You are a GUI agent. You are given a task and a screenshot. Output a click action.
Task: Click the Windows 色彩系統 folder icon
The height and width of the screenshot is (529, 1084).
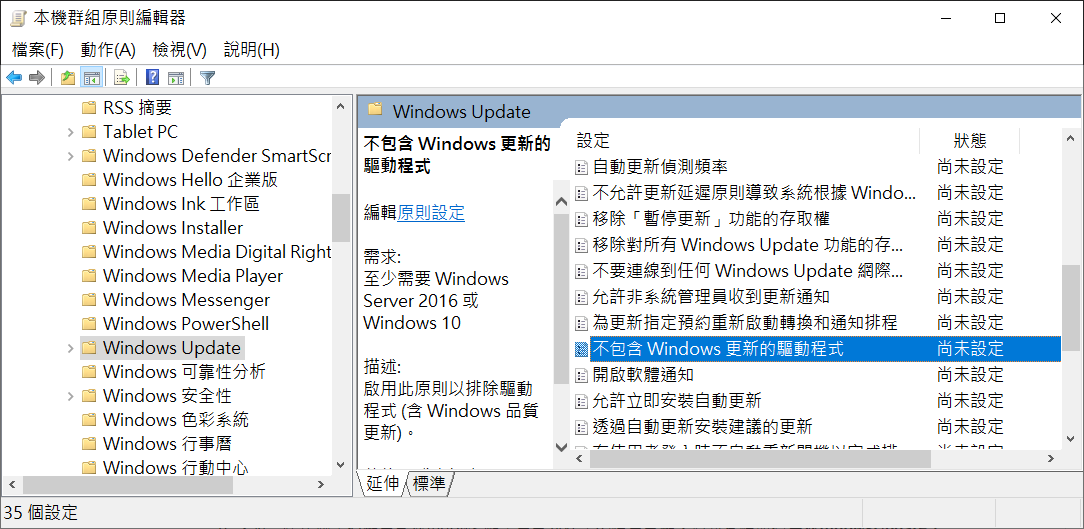click(x=88, y=420)
